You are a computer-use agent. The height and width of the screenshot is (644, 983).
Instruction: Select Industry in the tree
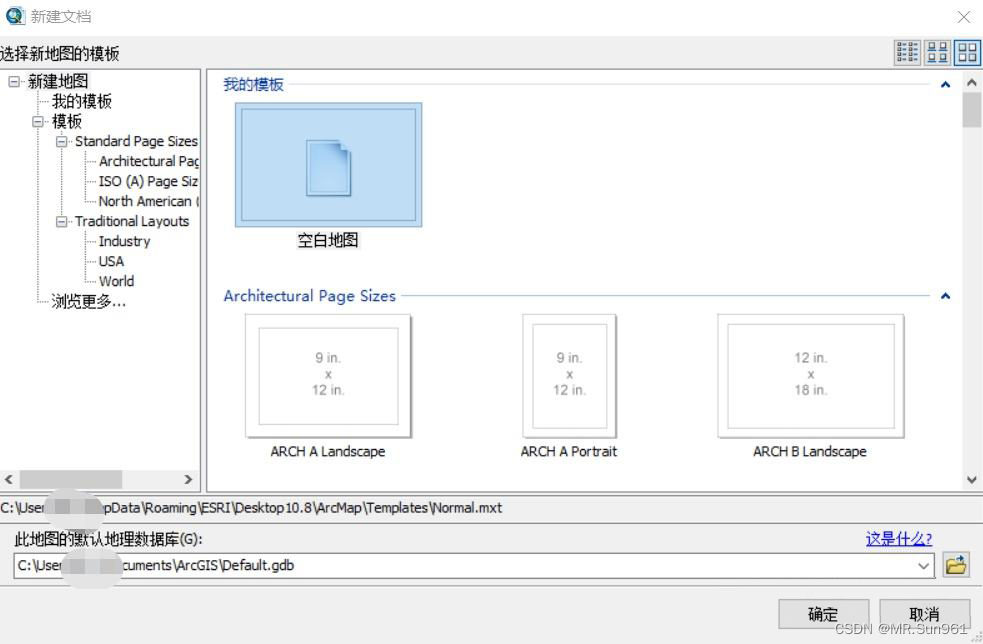click(x=124, y=241)
